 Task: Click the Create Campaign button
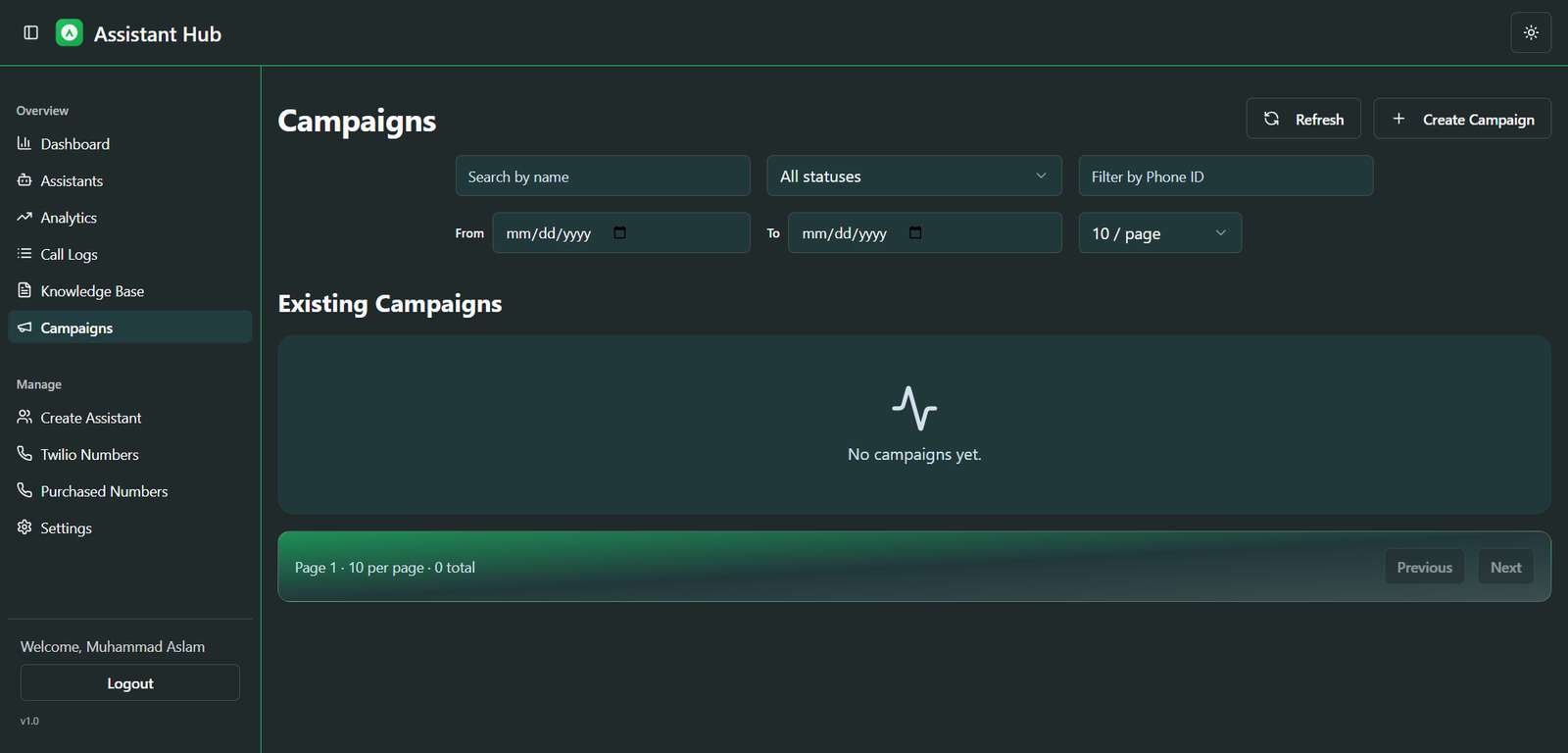[1461, 120]
